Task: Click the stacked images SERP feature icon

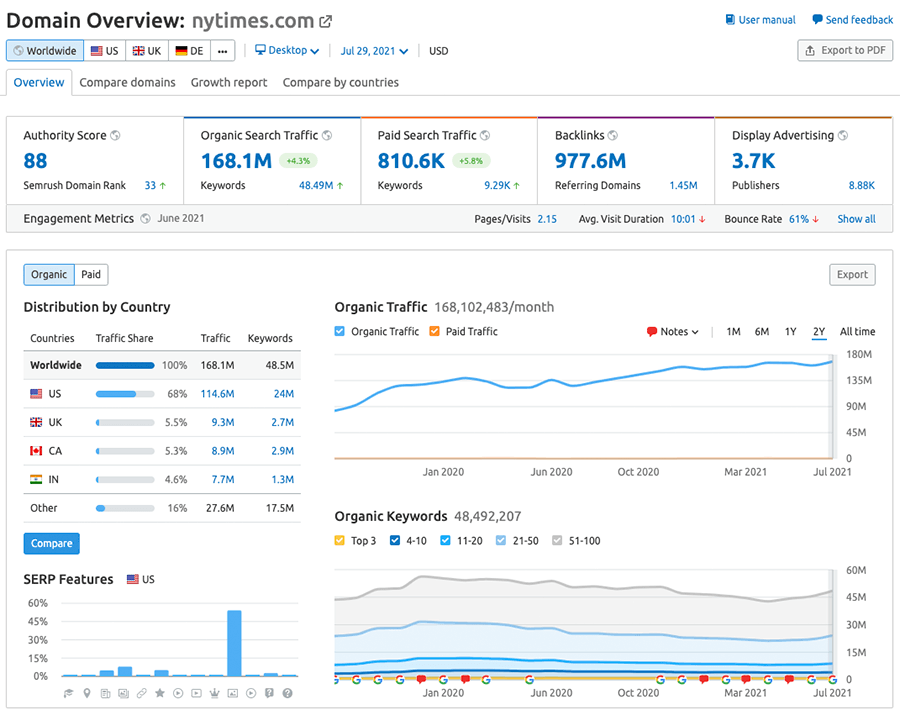Action: (x=123, y=693)
